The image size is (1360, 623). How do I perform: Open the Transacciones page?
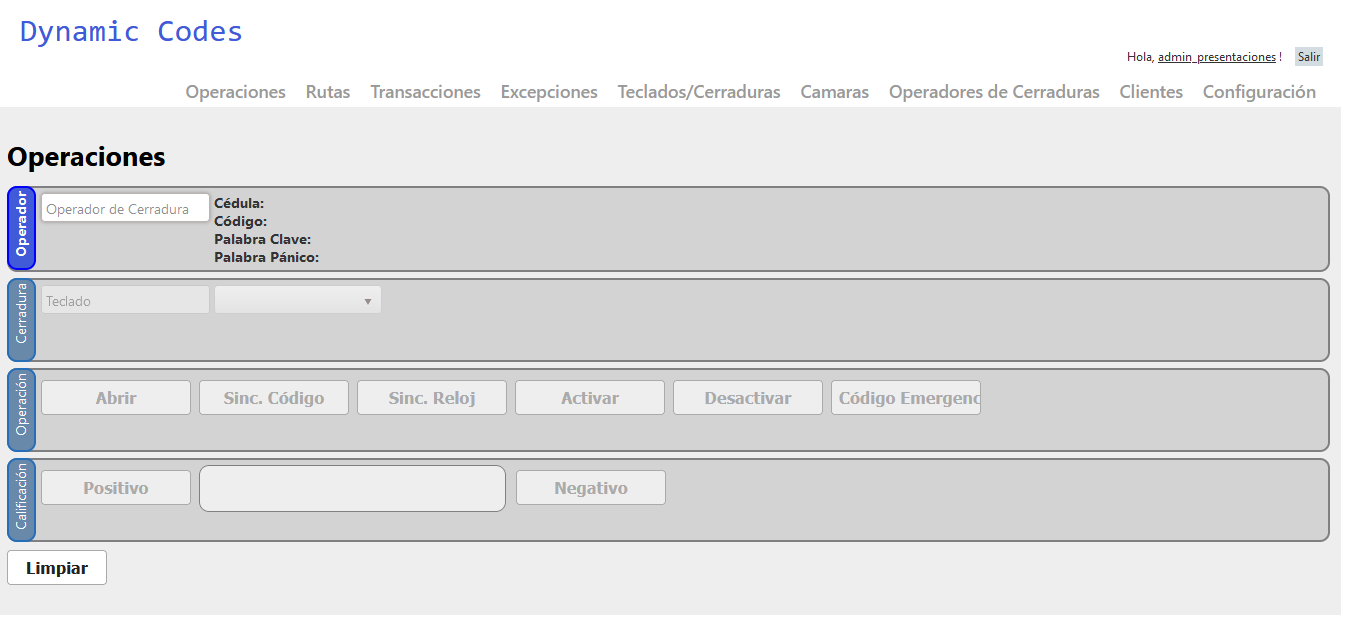tap(425, 92)
